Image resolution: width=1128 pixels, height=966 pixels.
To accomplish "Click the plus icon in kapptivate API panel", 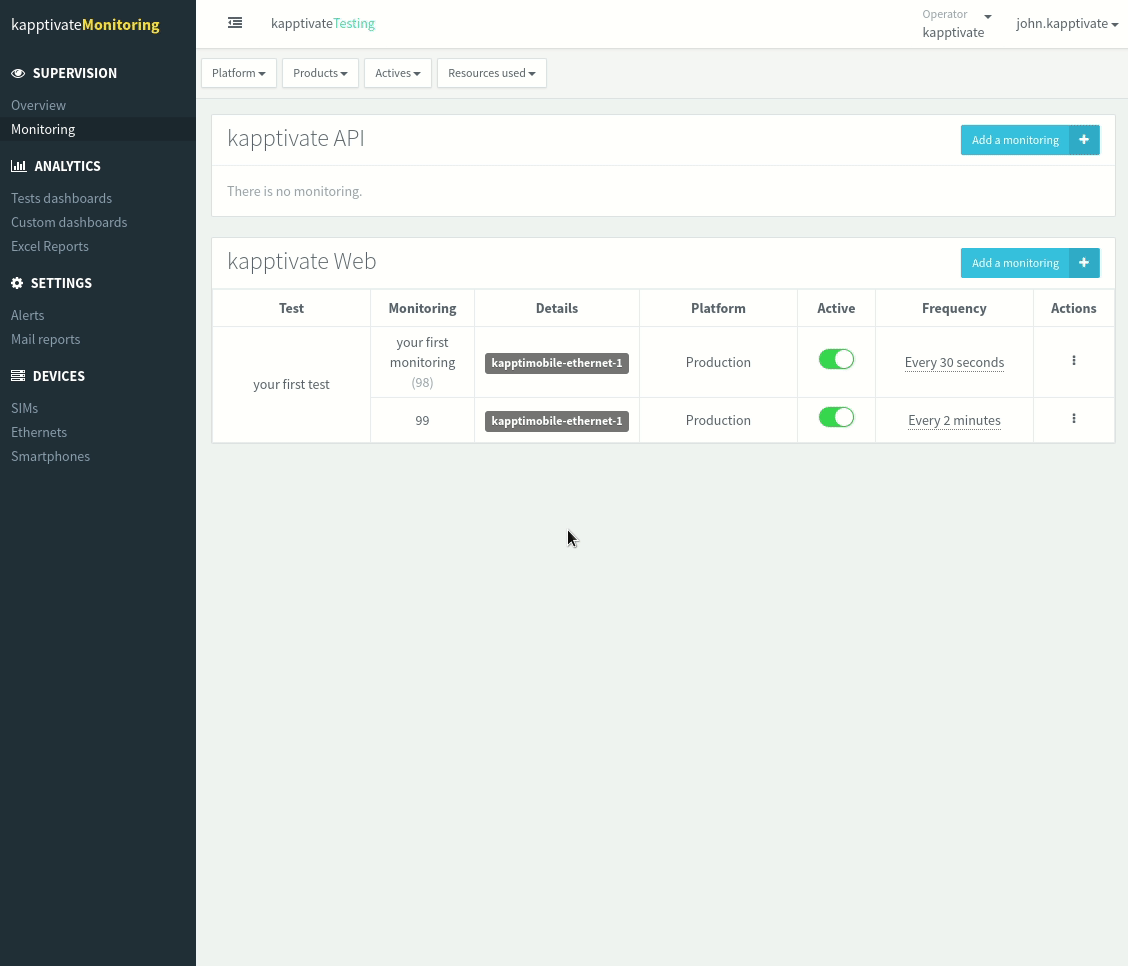I will (x=1084, y=140).
